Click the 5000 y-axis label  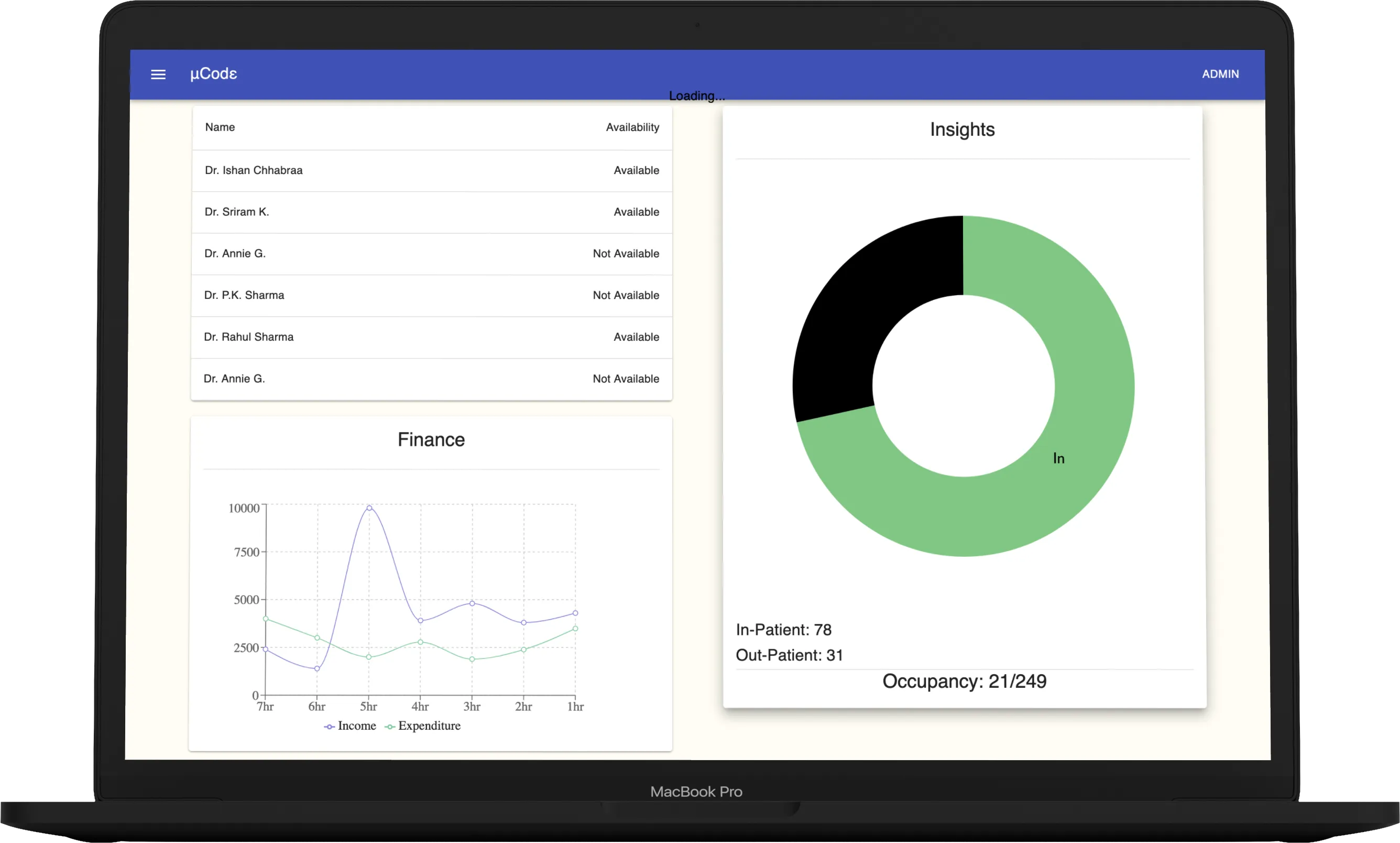pos(246,600)
